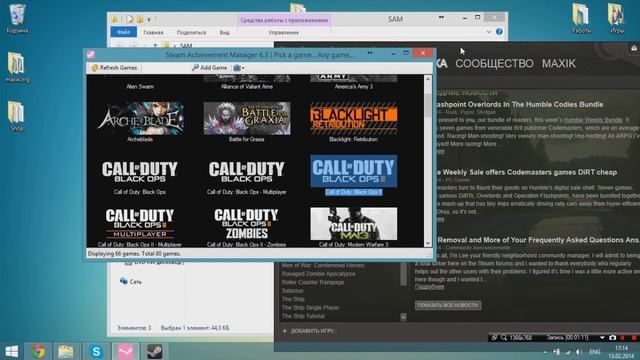This screenshot has width=640, height=360.
Task: Open the Flashpoint Overlords Humble Codies Bundle news headline
Action: [520, 104]
